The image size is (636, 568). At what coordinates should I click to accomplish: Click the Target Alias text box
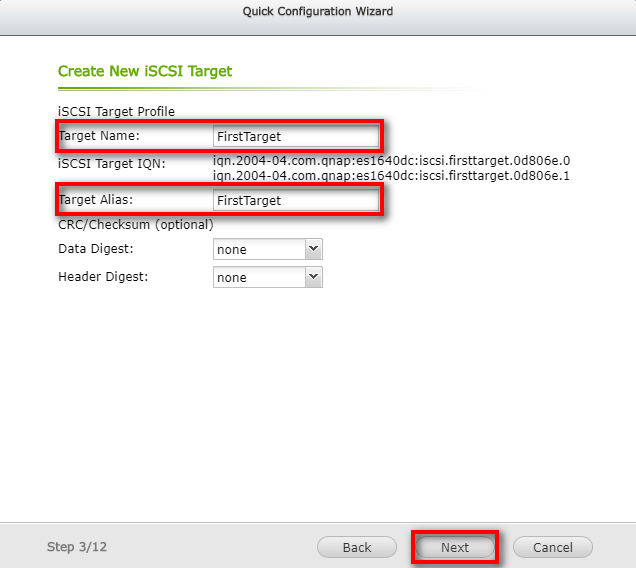(x=295, y=200)
